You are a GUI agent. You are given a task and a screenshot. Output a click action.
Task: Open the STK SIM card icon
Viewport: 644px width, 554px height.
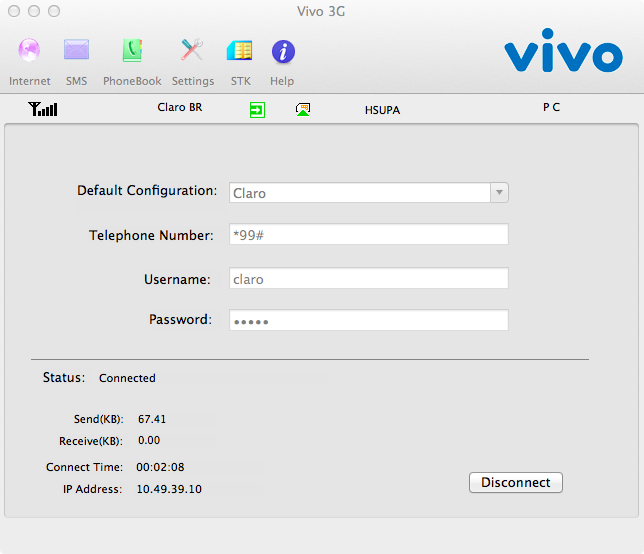coord(240,51)
